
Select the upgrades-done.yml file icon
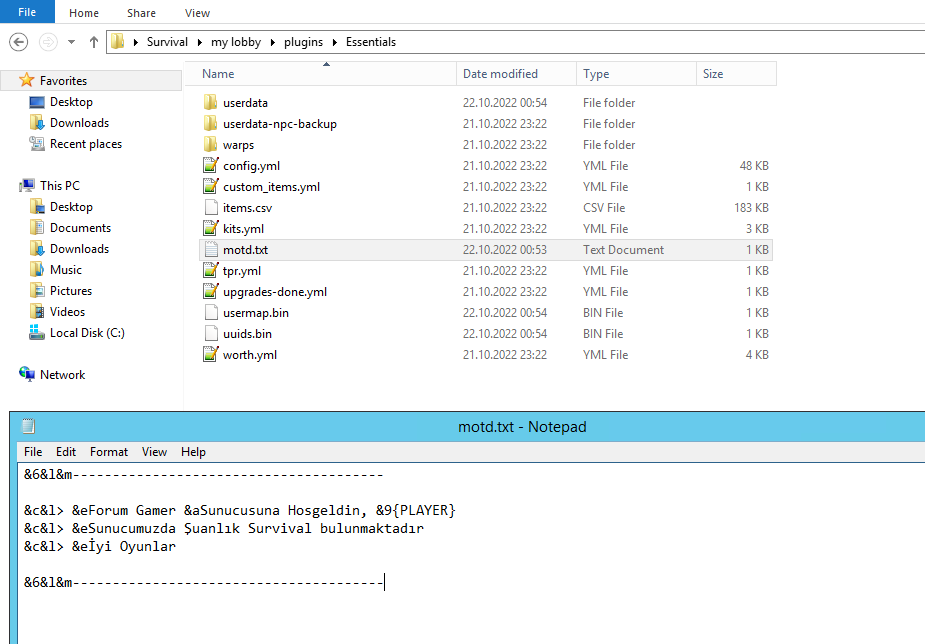coord(210,291)
